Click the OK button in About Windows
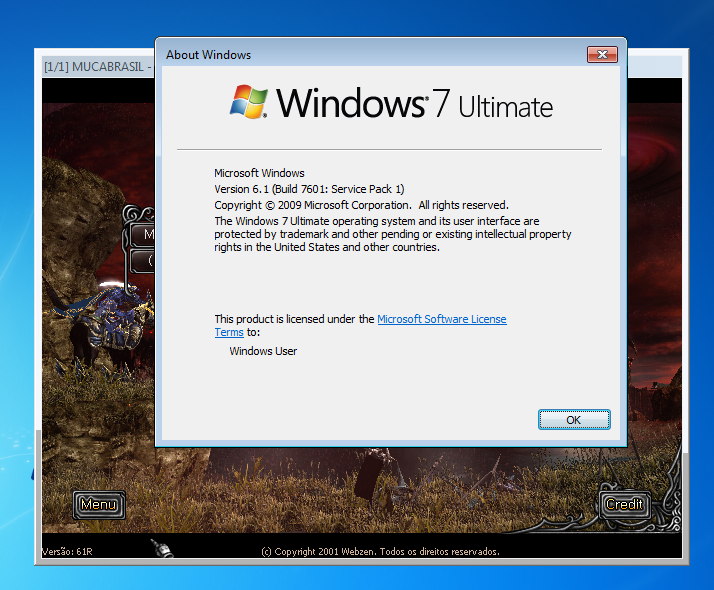714x590 pixels. [573, 420]
